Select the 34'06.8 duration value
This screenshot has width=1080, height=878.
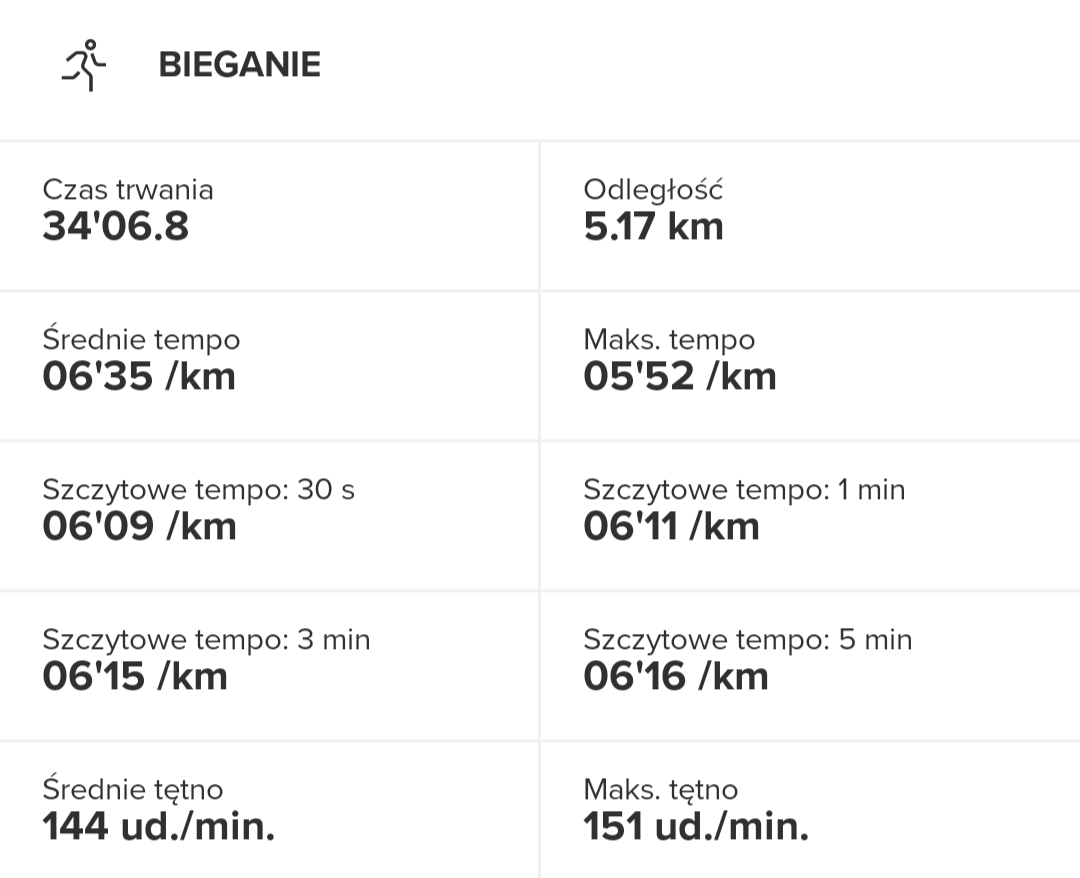pyautogui.click(x=115, y=227)
